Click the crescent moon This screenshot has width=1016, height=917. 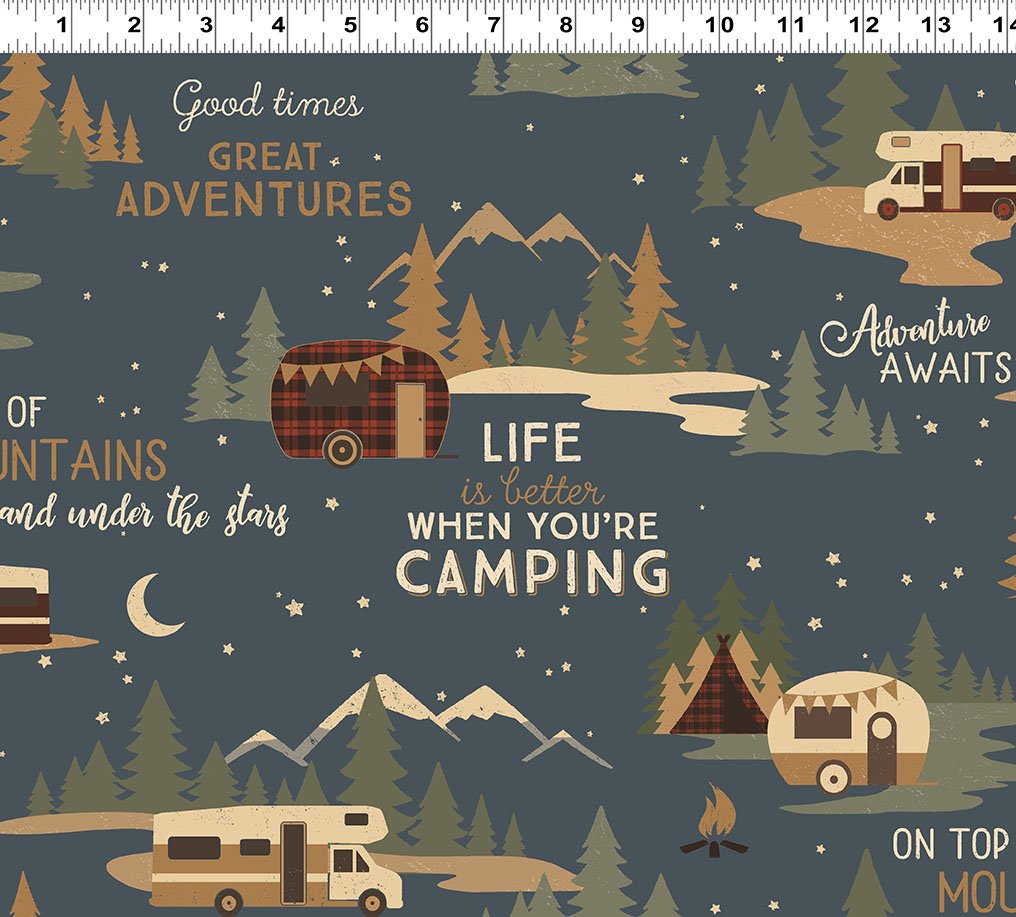pos(153,606)
